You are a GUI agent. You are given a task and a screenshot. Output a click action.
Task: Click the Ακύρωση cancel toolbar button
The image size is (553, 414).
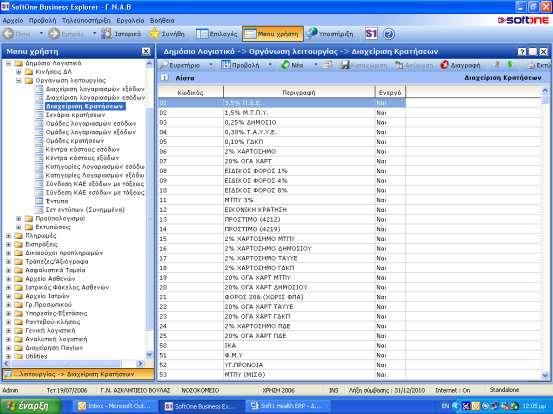pyautogui.click(x=414, y=65)
